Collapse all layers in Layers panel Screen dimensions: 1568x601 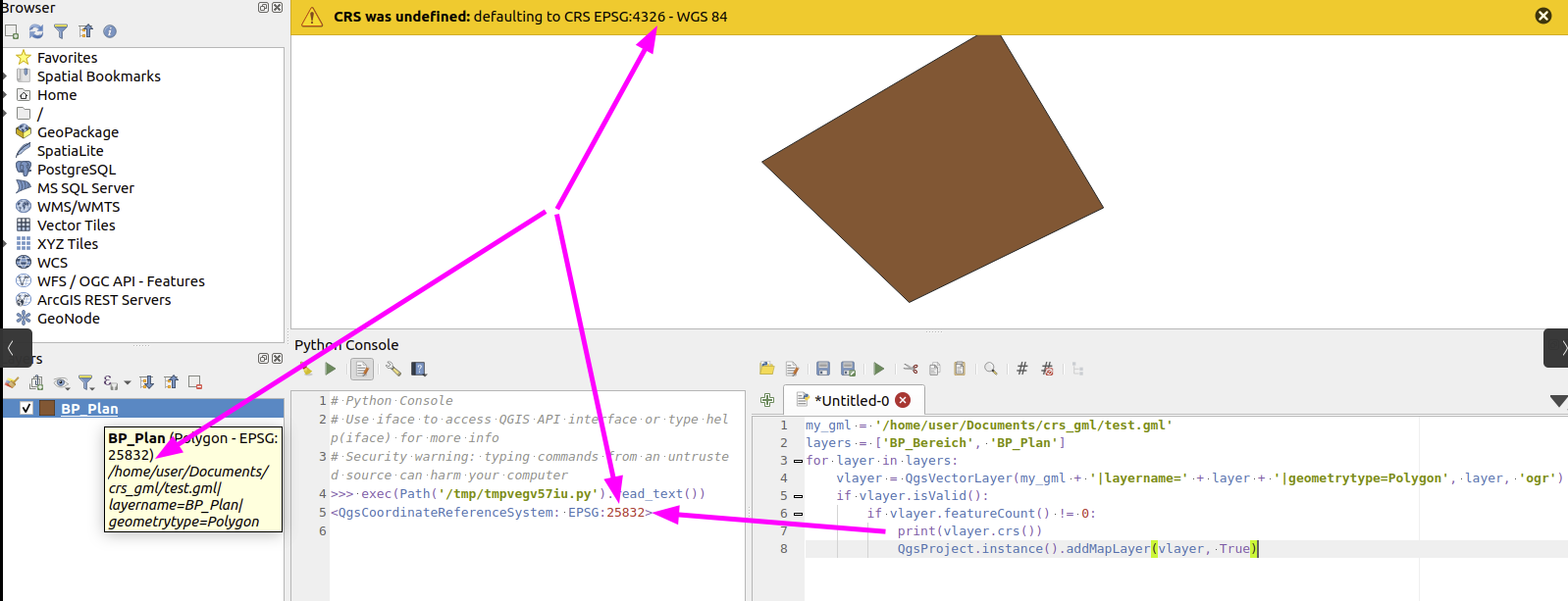click(x=171, y=382)
